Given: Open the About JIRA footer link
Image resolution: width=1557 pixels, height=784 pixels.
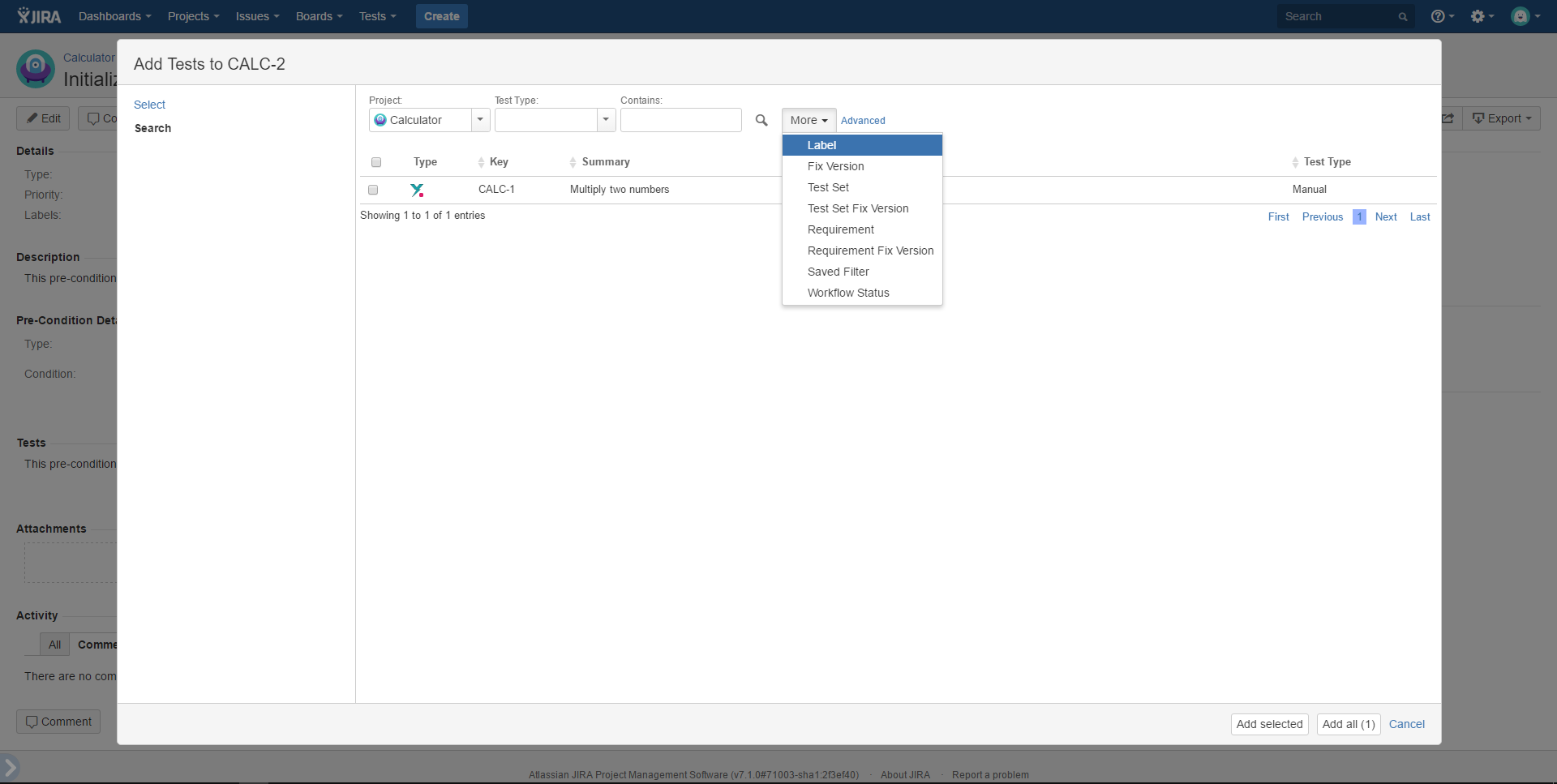Looking at the screenshot, I should pyautogui.click(x=905, y=775).
